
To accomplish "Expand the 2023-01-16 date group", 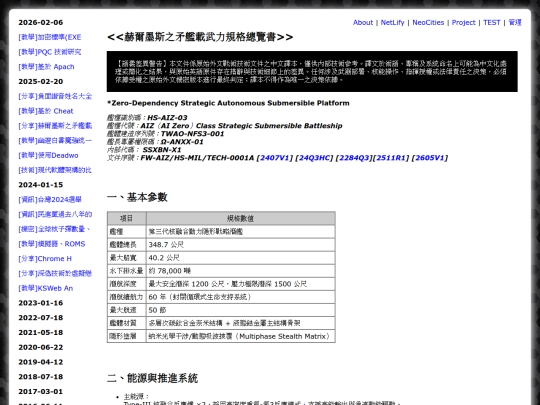I will tap(41, 303).
